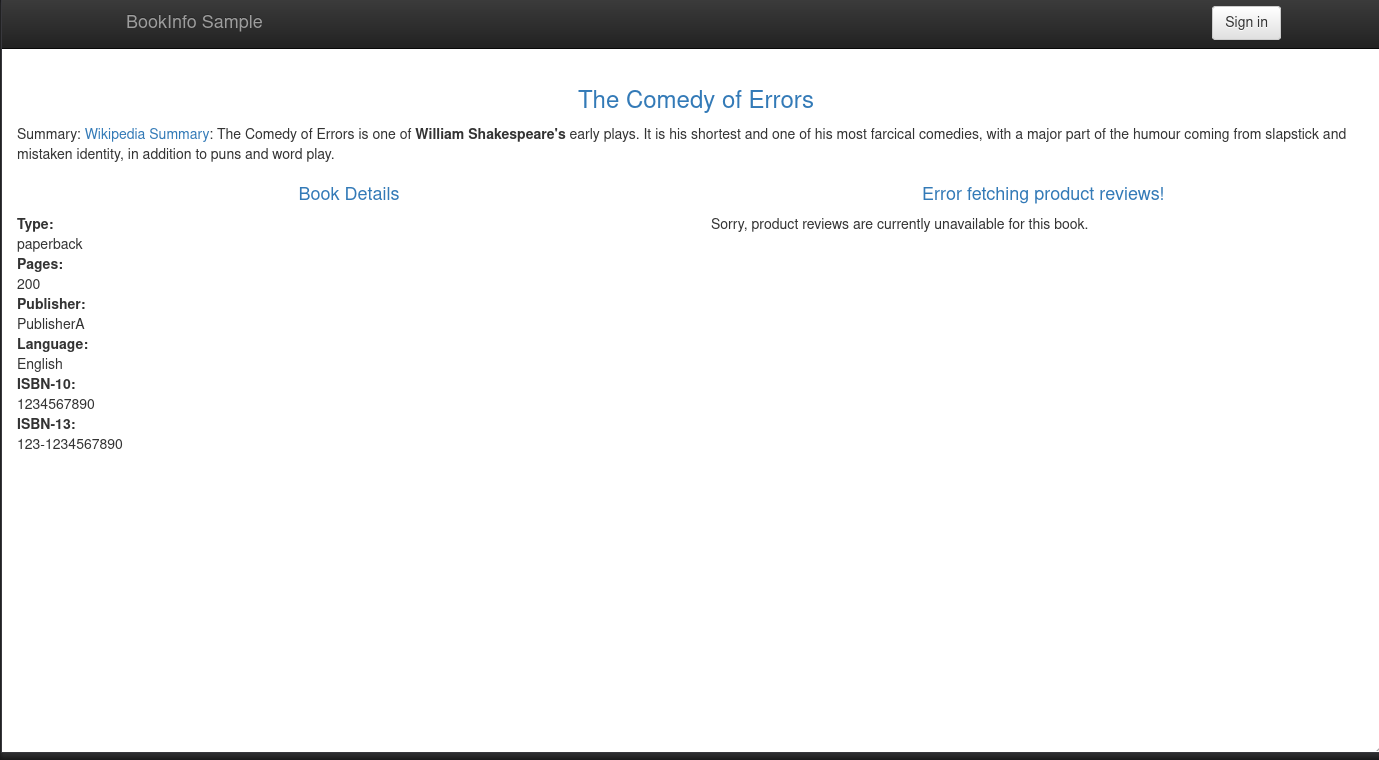Click the Type: label
This screenshot has width=1379, height=760.
[x=35, y=224]
